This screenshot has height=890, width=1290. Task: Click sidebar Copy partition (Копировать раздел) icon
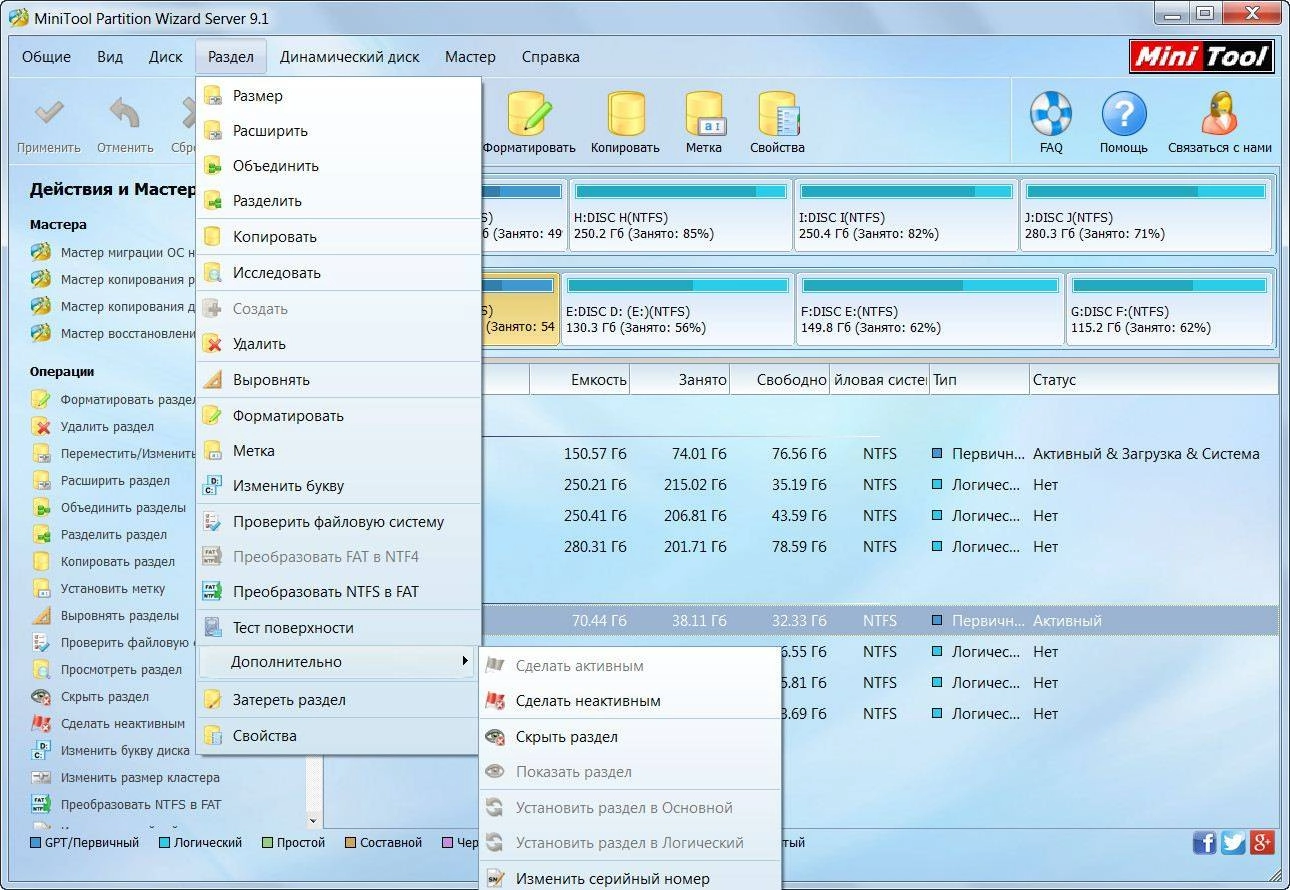pos(41,561)
